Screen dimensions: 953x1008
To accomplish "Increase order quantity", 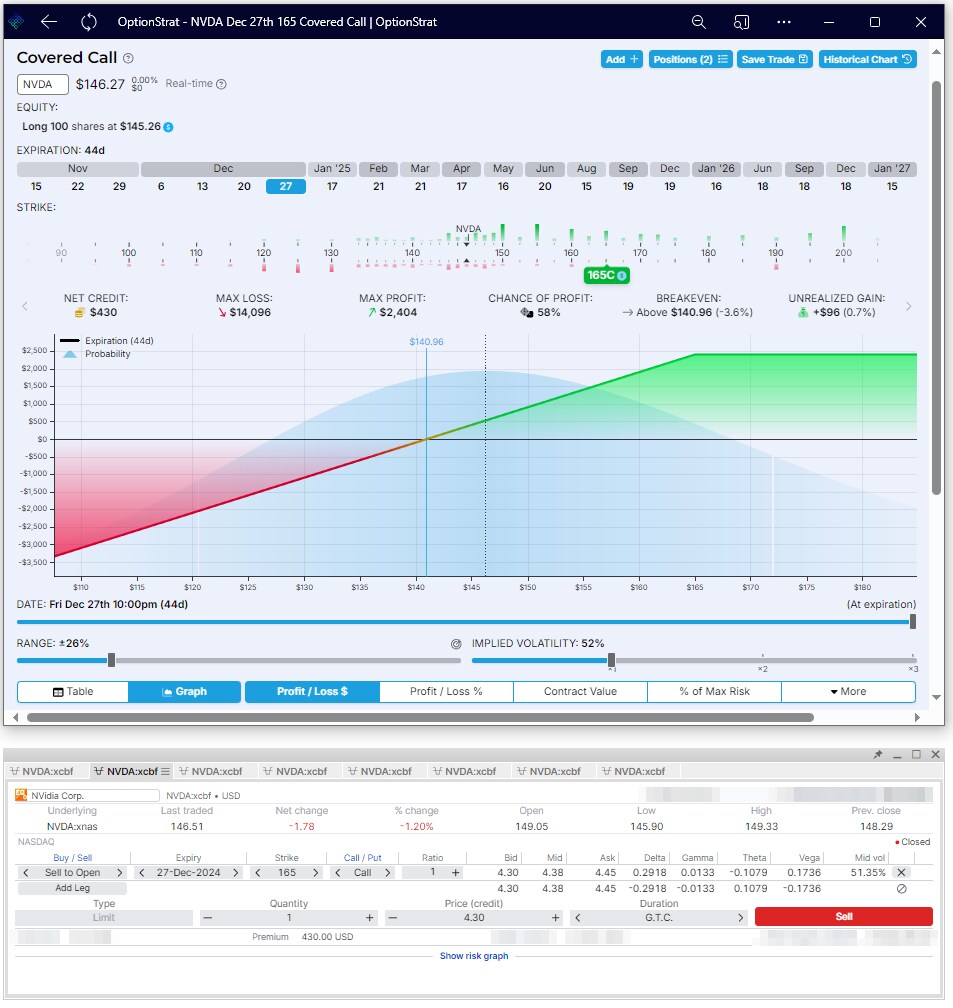I will pyautogui.click(x=370, y=918).
